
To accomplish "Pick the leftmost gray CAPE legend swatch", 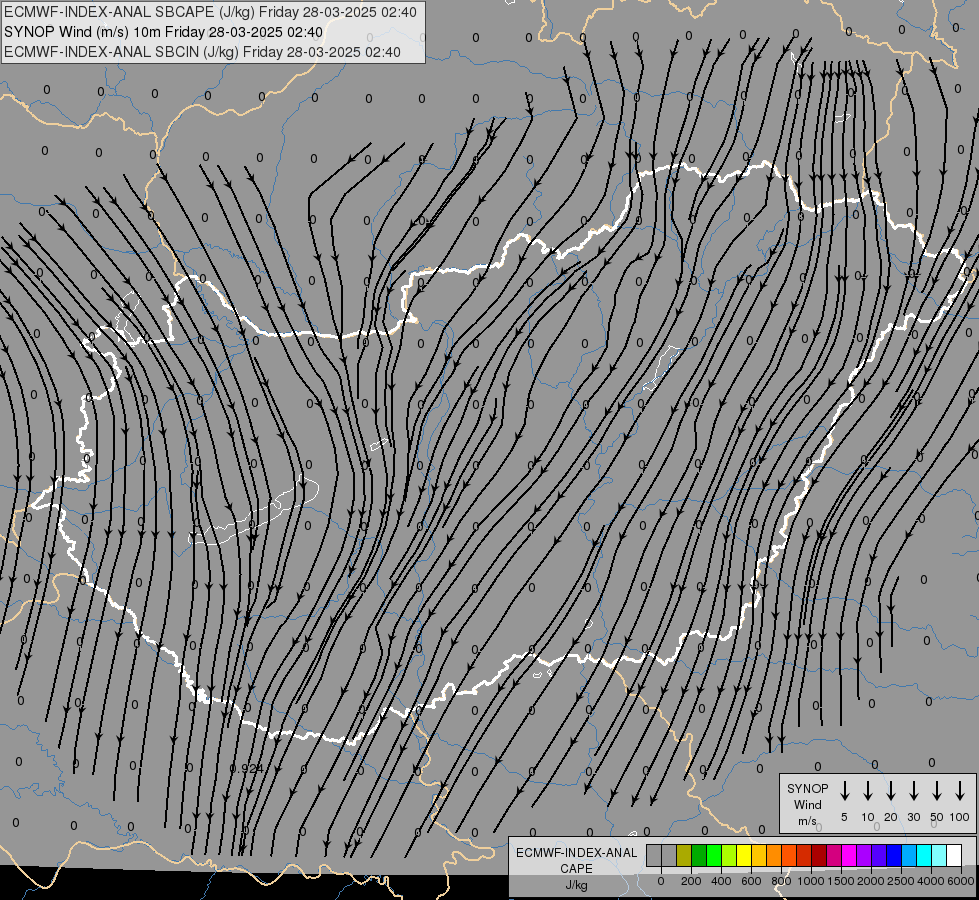I will coord(654,855).
